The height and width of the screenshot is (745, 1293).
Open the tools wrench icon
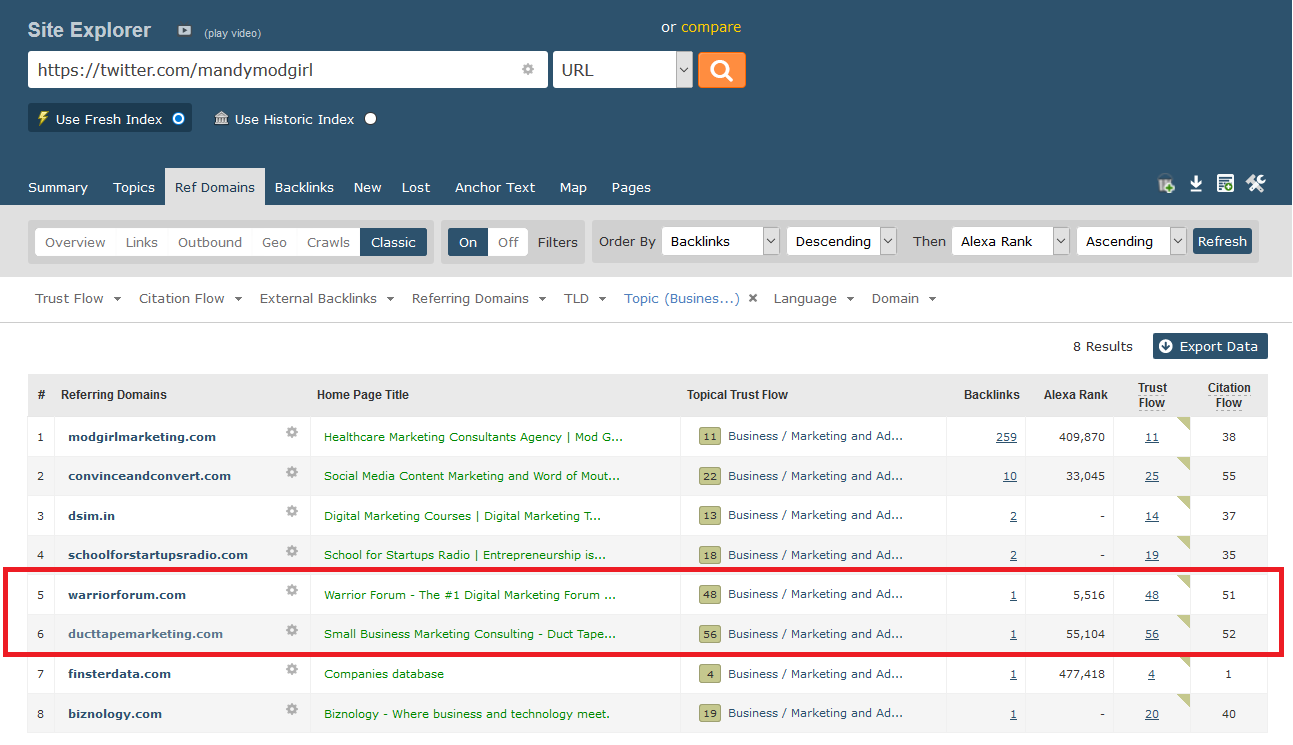[1256, 184]
